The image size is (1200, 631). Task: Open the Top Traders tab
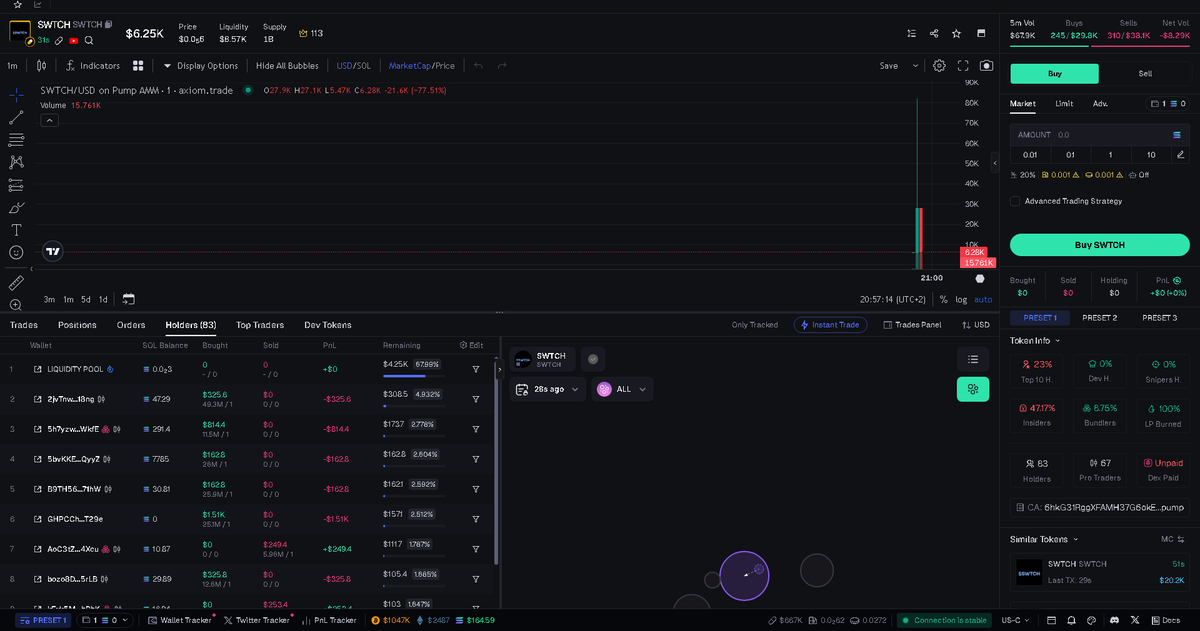(x=260, y=325)
